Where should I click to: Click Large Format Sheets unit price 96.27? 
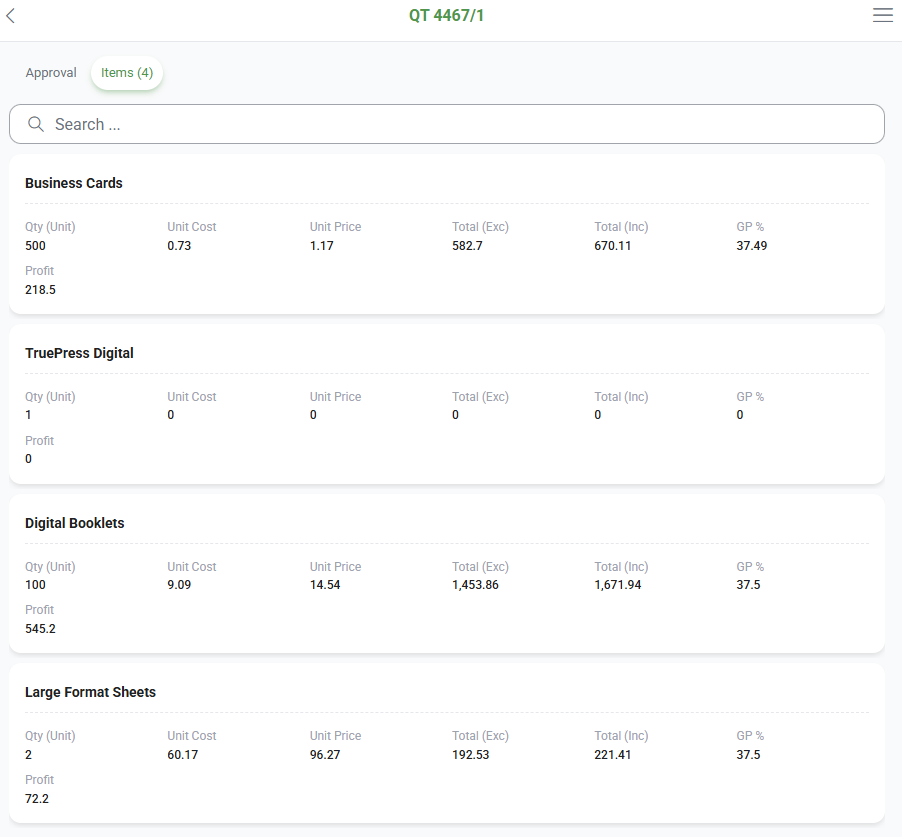click(x=325, y=755)
